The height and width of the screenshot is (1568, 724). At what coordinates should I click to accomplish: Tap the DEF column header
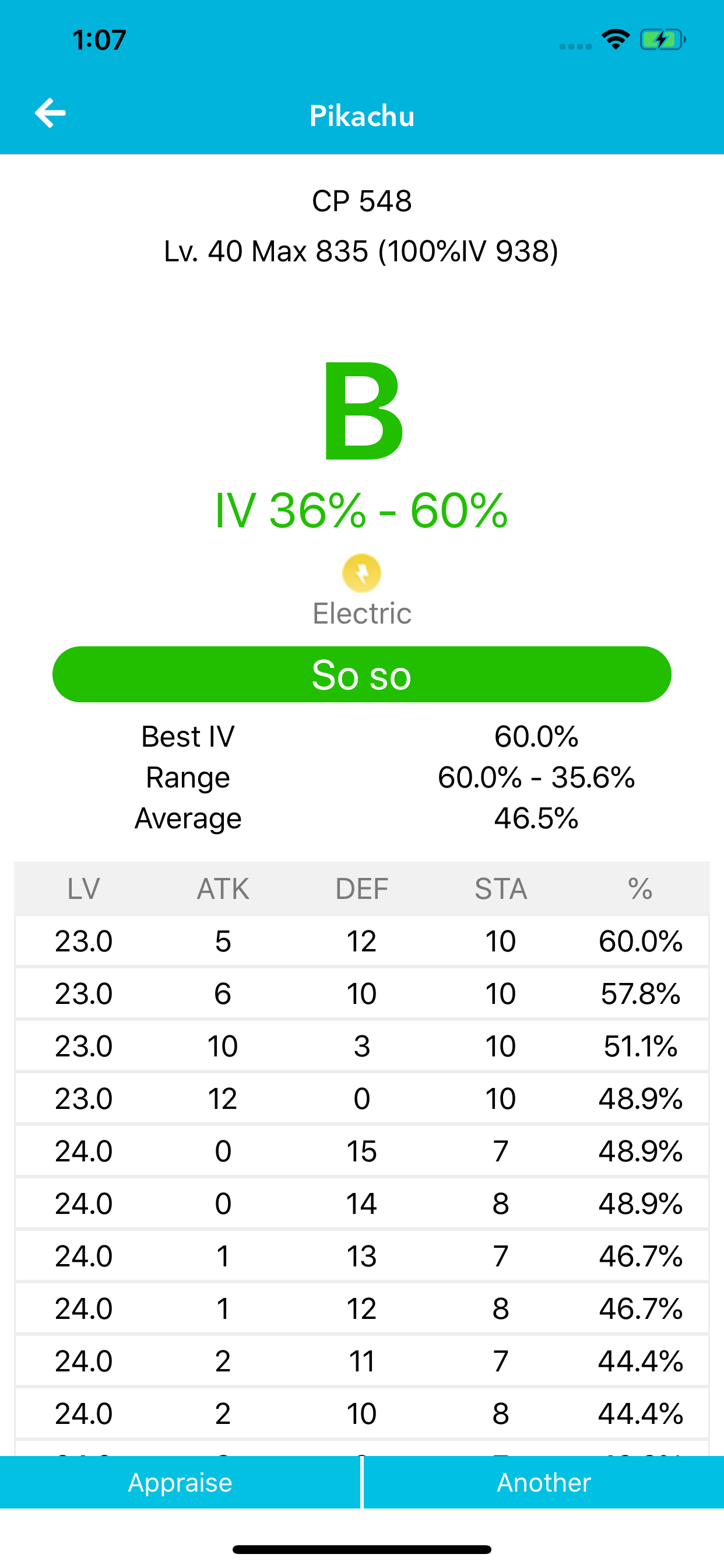(x=361, y=888)
